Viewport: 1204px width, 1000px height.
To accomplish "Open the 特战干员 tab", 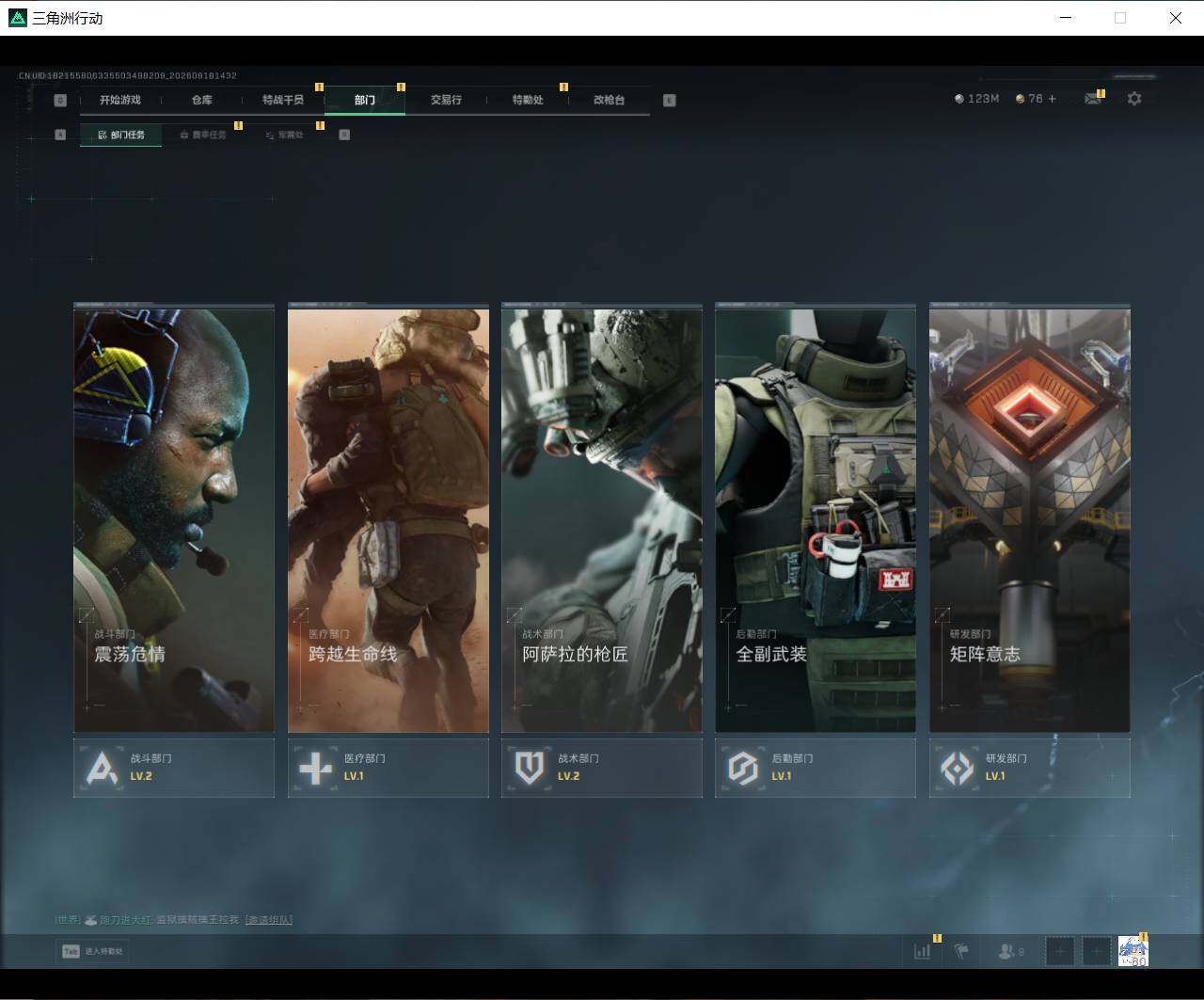I will point(283,100).
